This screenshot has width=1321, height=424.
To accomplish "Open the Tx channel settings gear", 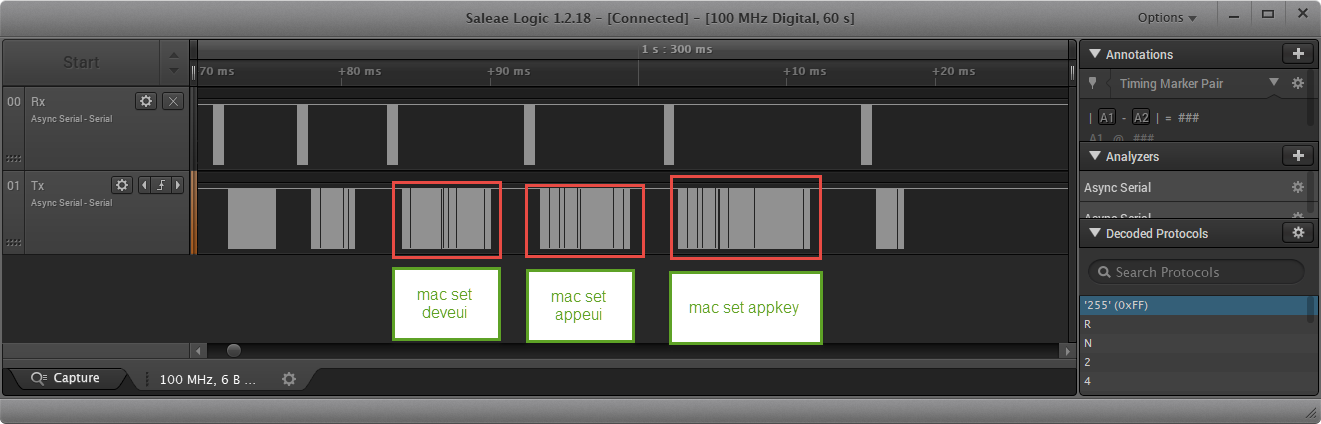I will (122, 185).
